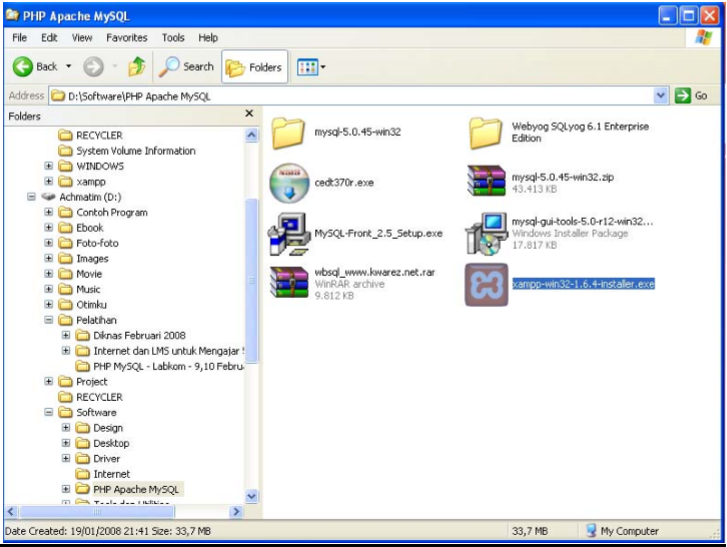Click the horizontal scroll-right arrow in Folders pane
The image size is (727, 547).
coord(236,511)
